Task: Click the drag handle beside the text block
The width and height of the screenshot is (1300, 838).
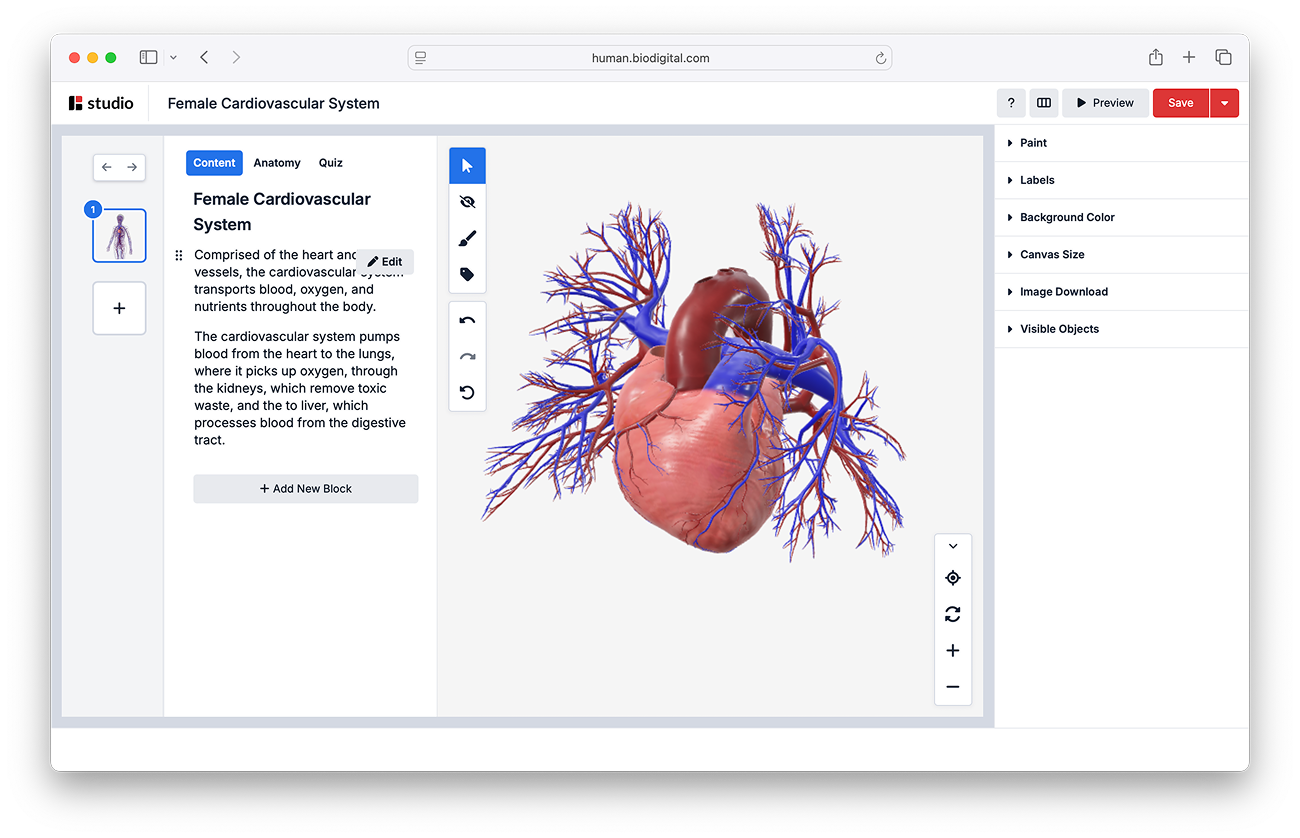Action: [x=179, y=255]
